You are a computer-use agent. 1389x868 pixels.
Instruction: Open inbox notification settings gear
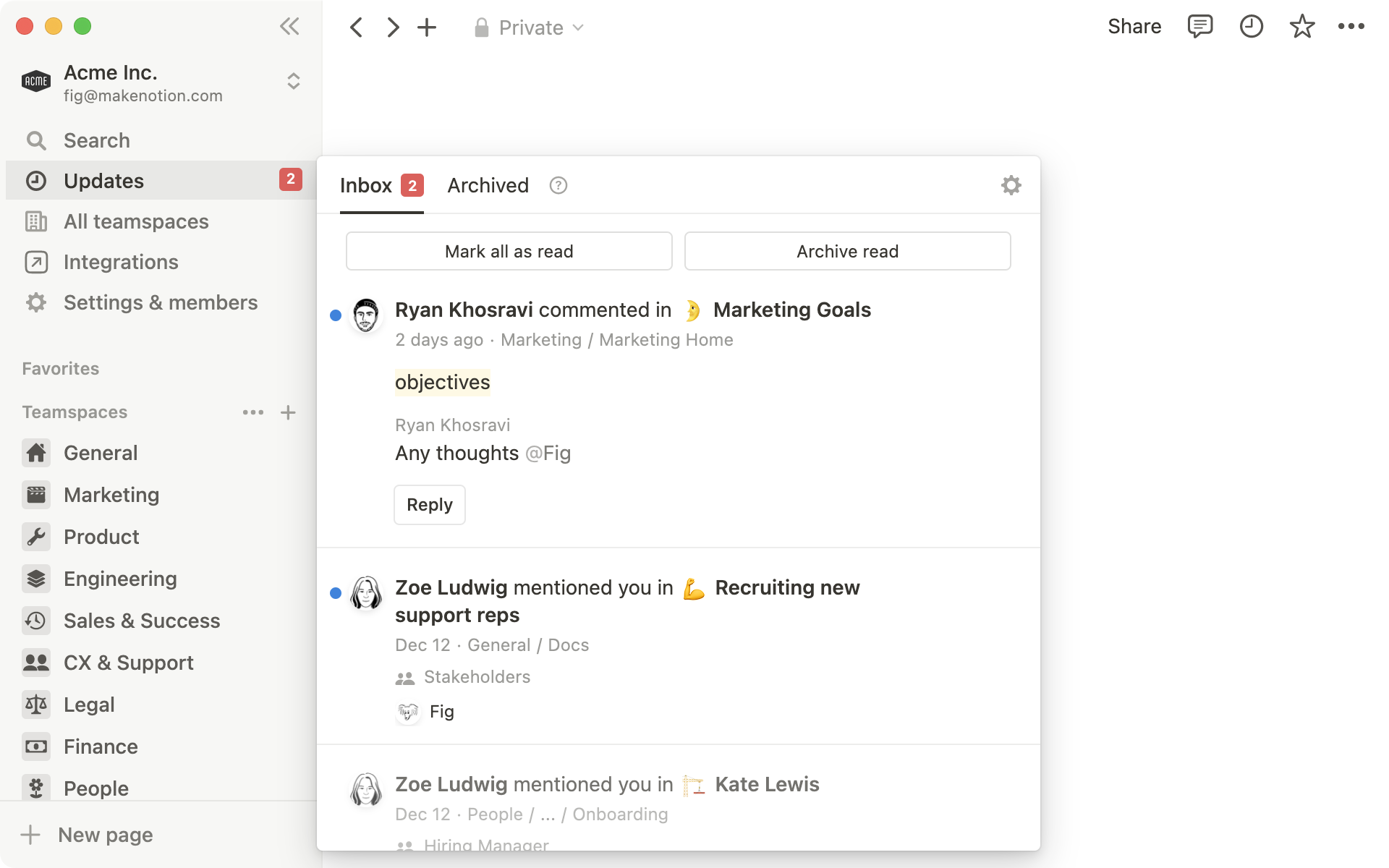(x=1011, y=185)
